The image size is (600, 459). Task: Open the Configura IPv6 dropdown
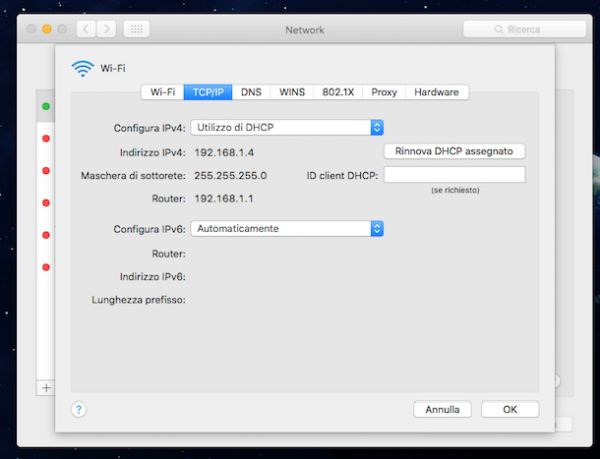[x=287, y=229]
